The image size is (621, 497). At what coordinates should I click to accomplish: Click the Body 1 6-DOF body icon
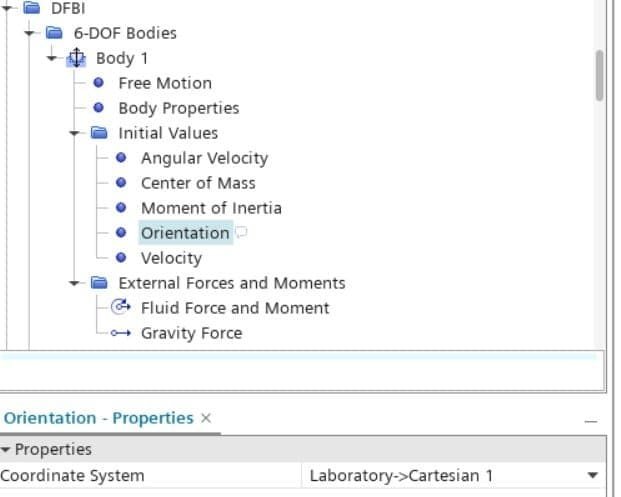[x=77, y=58]
